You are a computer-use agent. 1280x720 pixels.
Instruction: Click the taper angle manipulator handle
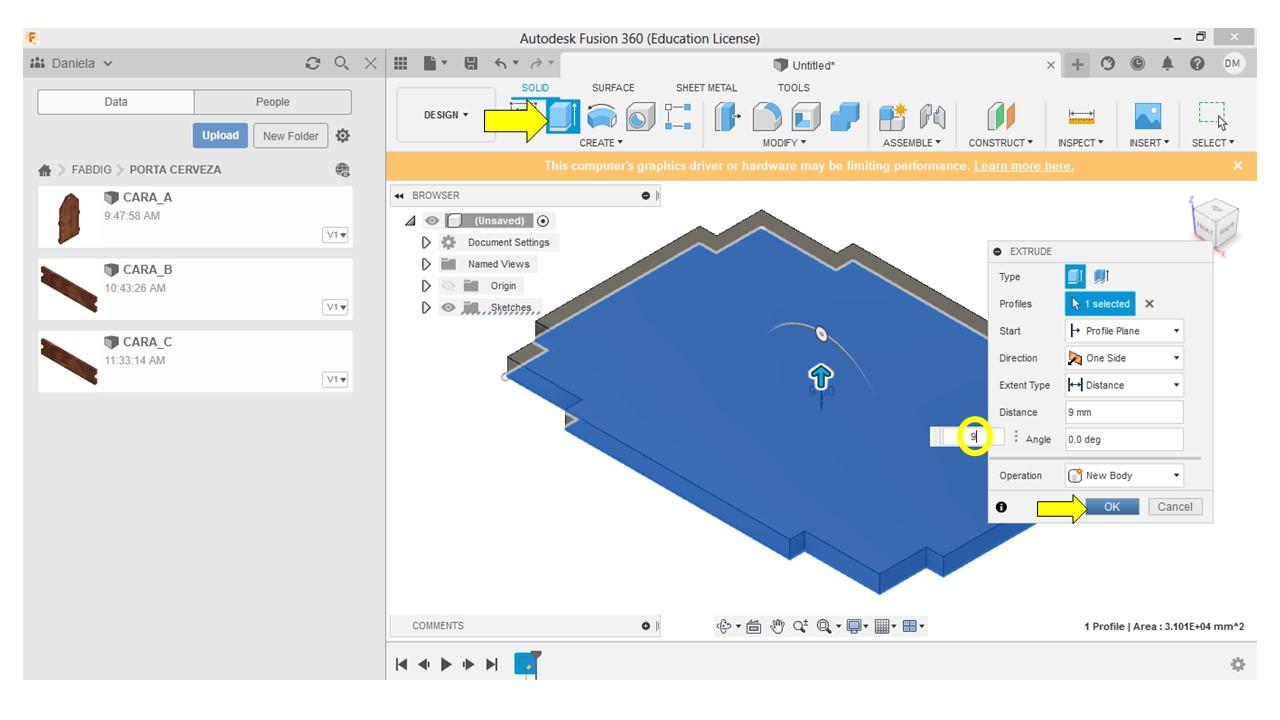(x=821, y=333)
